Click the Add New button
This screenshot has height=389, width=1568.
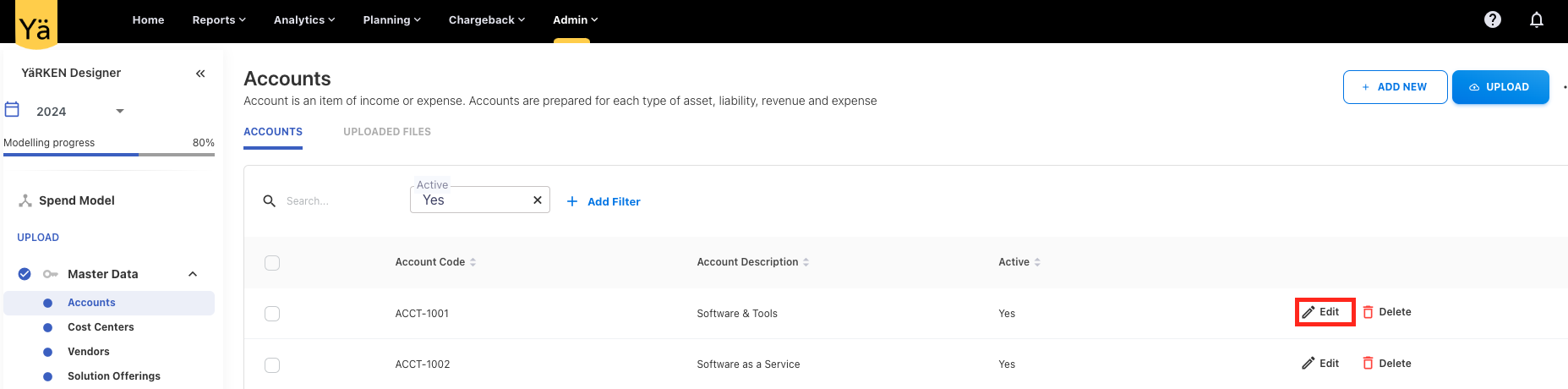coord(1395,87)
